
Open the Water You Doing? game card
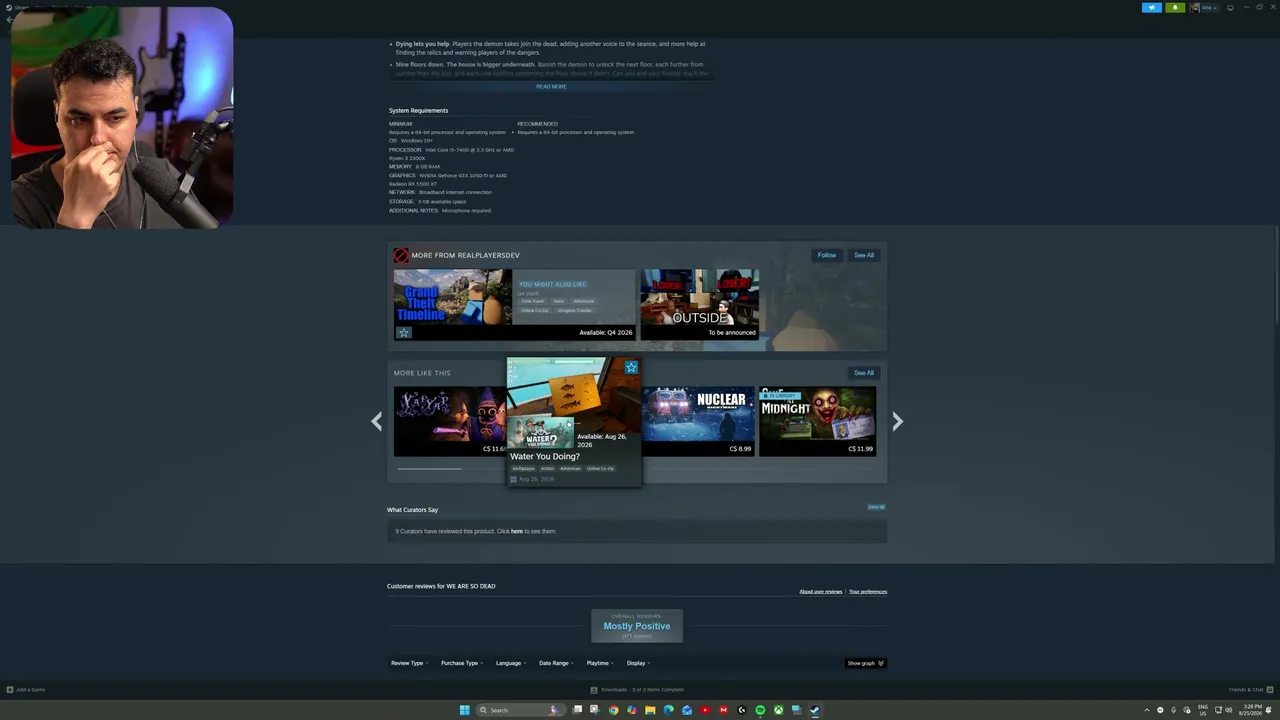tap(574, 421)
